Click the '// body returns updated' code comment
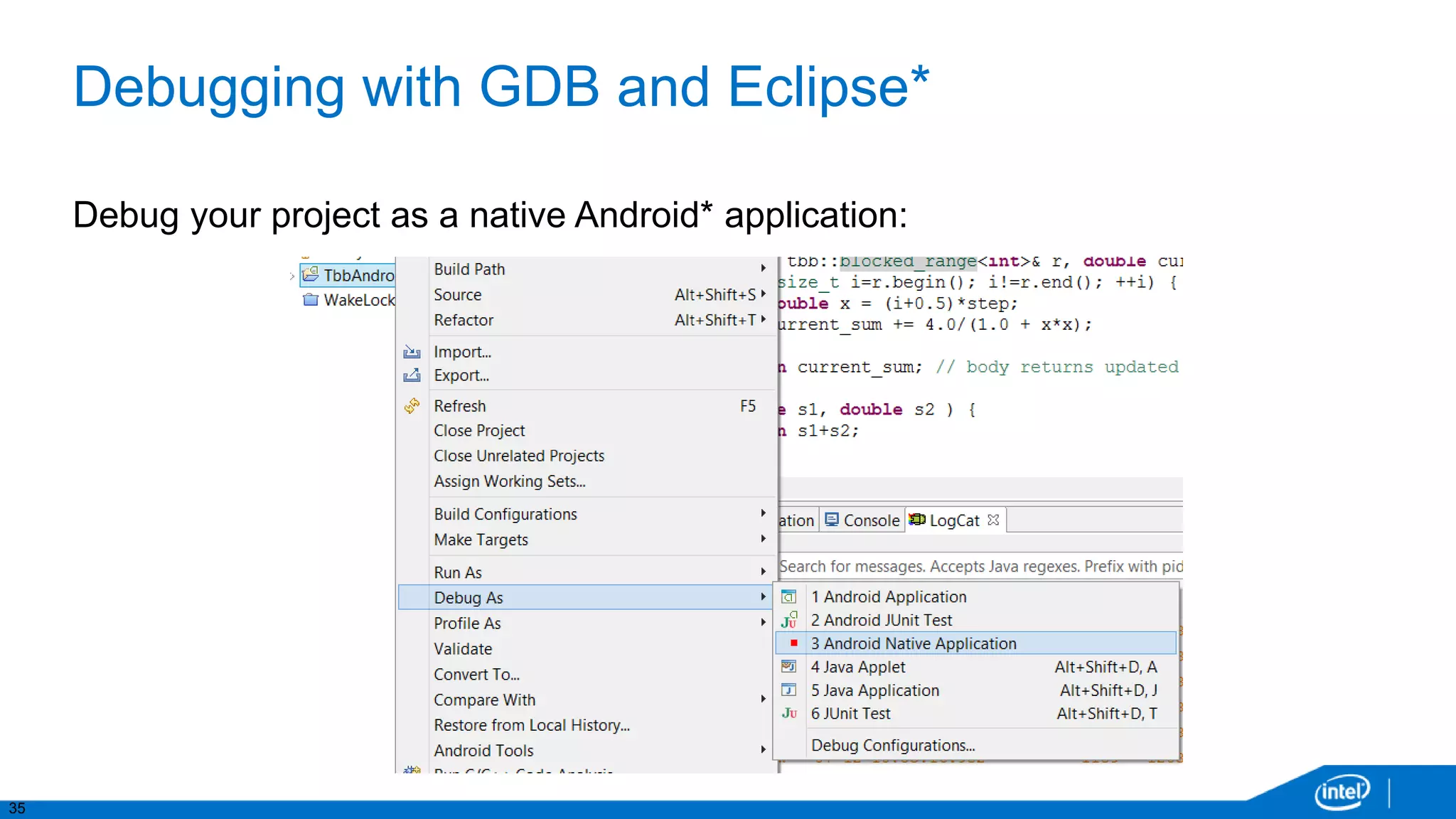 pyautogui.click(x=1058, y=367)
